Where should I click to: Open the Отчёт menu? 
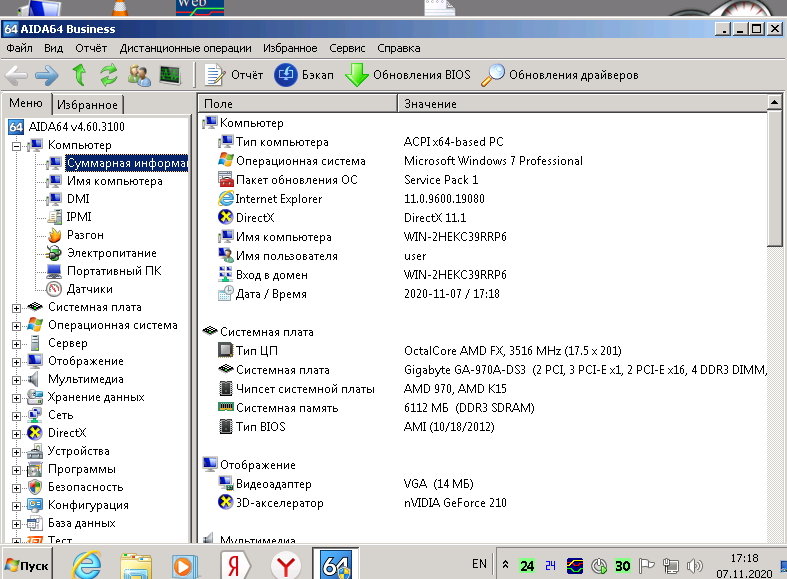91,48
